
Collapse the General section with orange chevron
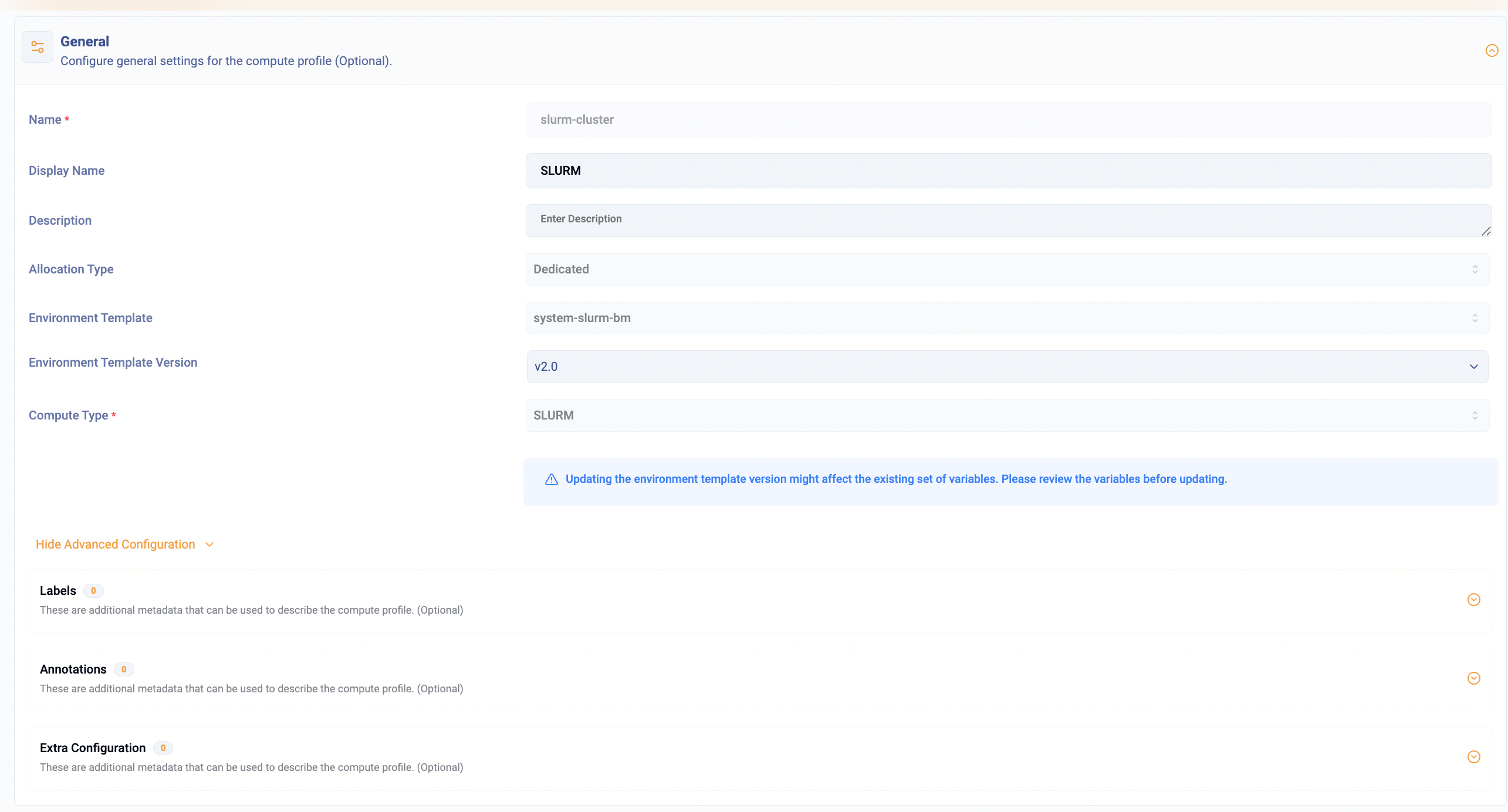pyautogui.click(x=1492, y=50)
